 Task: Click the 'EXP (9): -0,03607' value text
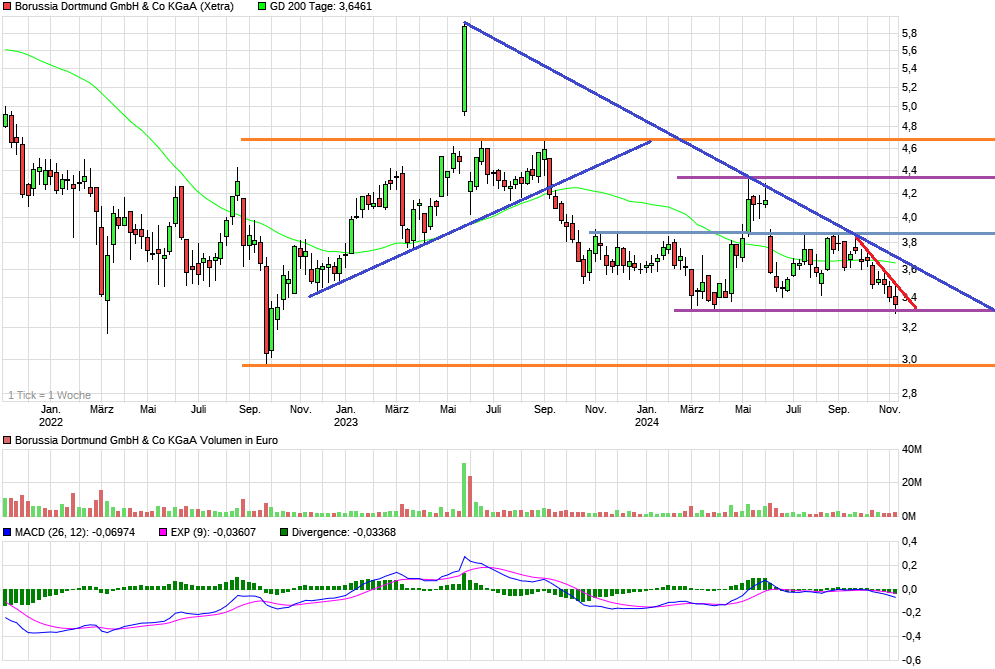pos(213,533)
